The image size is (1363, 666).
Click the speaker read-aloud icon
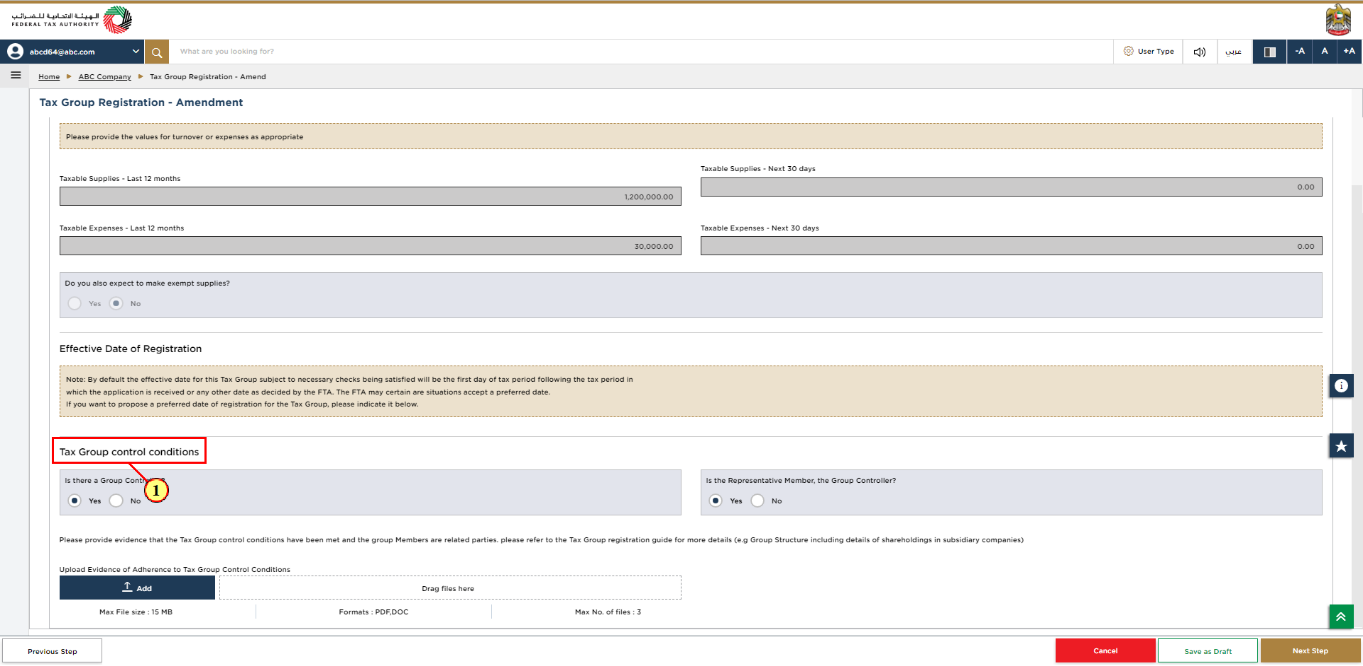click(1199, 51)
